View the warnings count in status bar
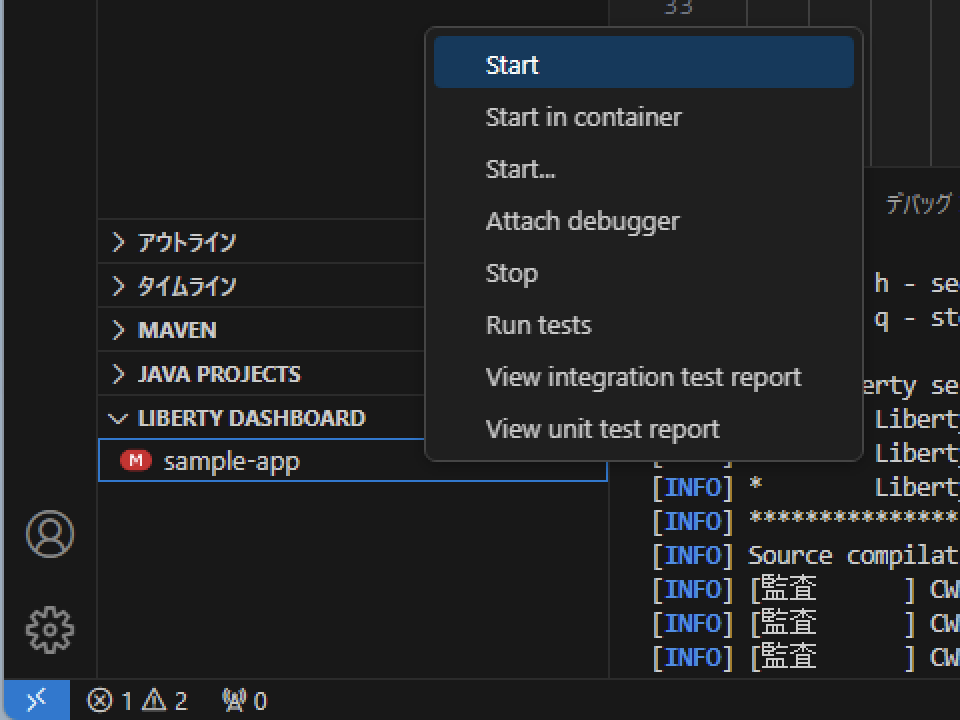960x720 pixels. click(170, 701)
